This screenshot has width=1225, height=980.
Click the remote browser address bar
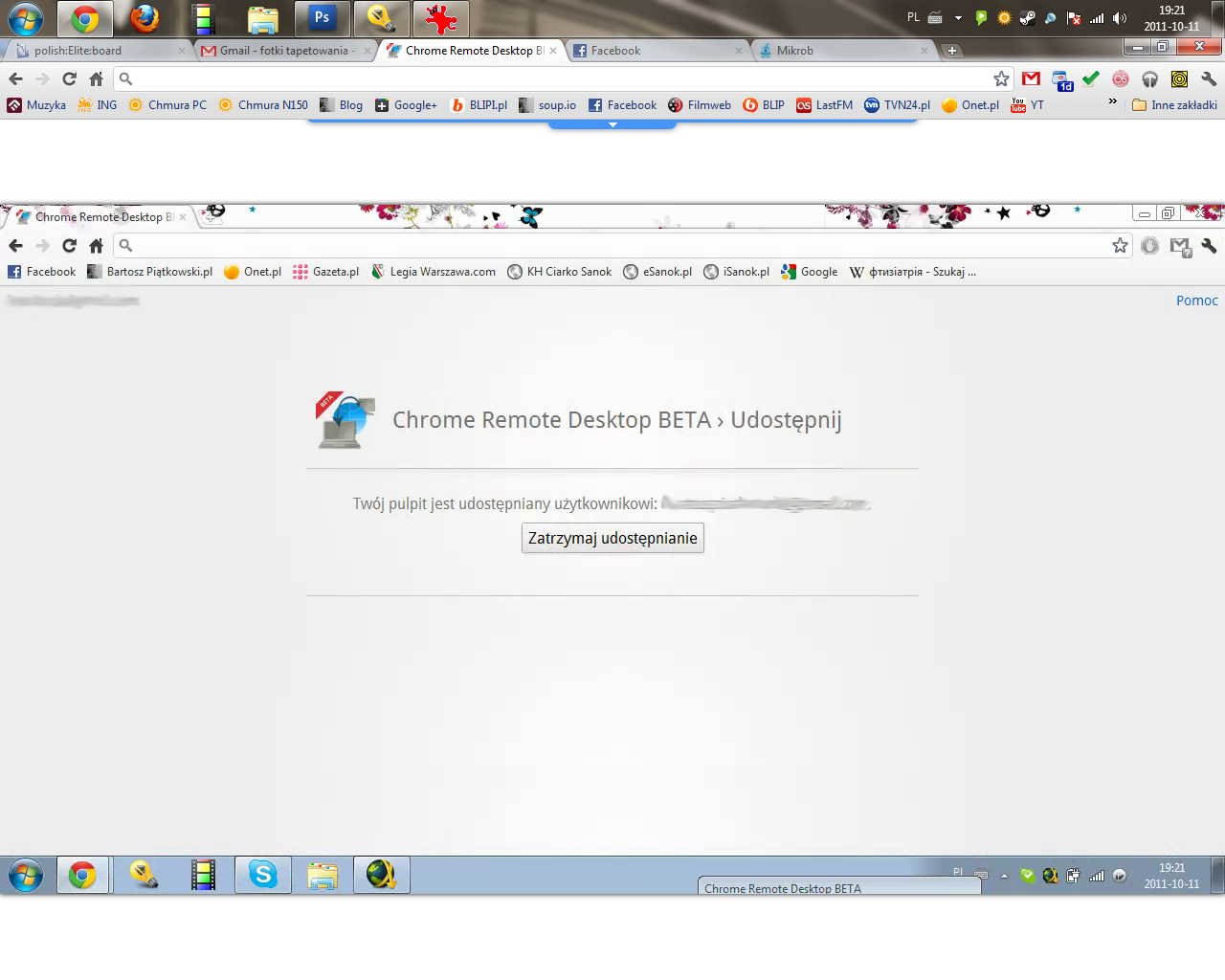622,246
